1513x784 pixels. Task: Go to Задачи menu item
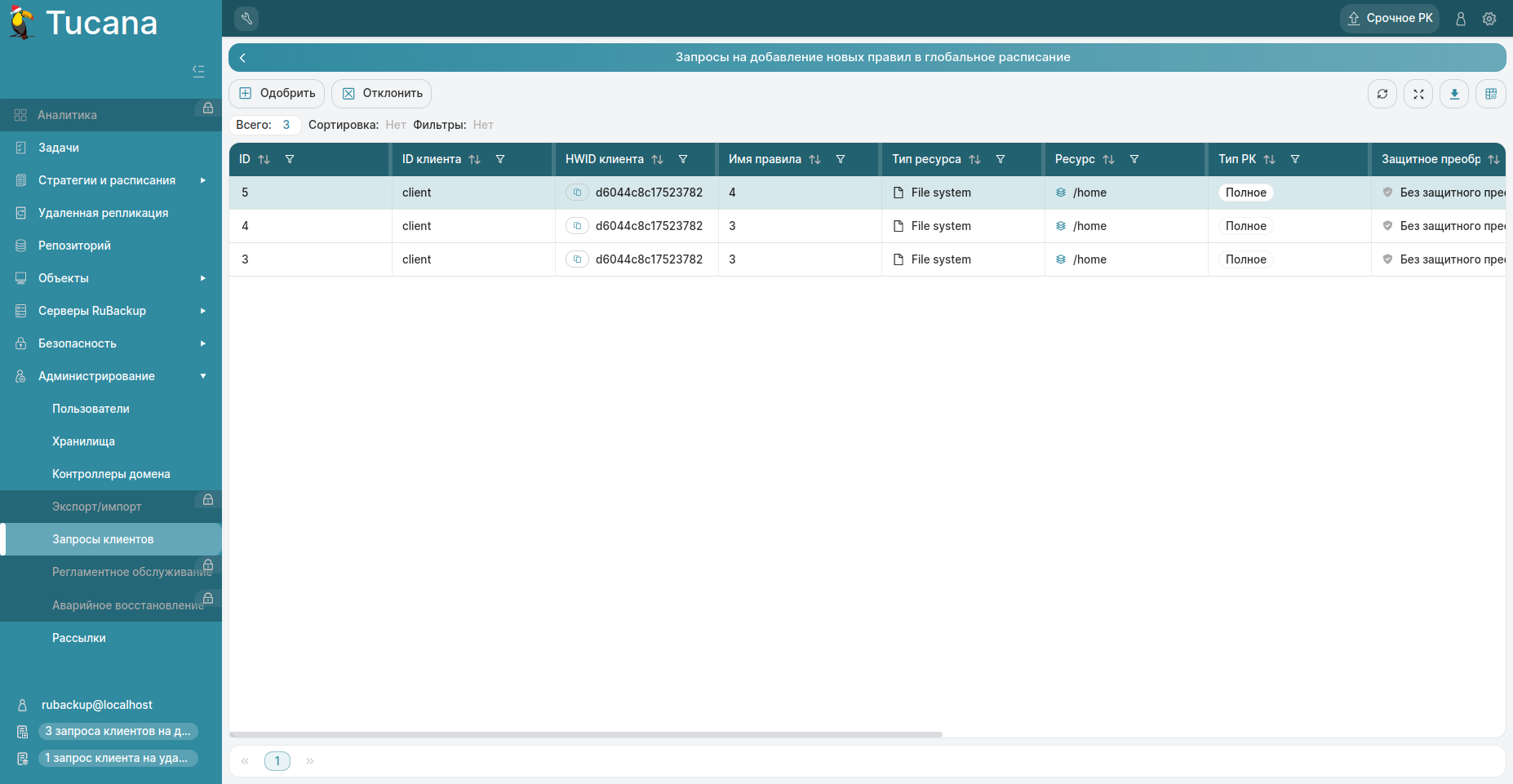59,148
